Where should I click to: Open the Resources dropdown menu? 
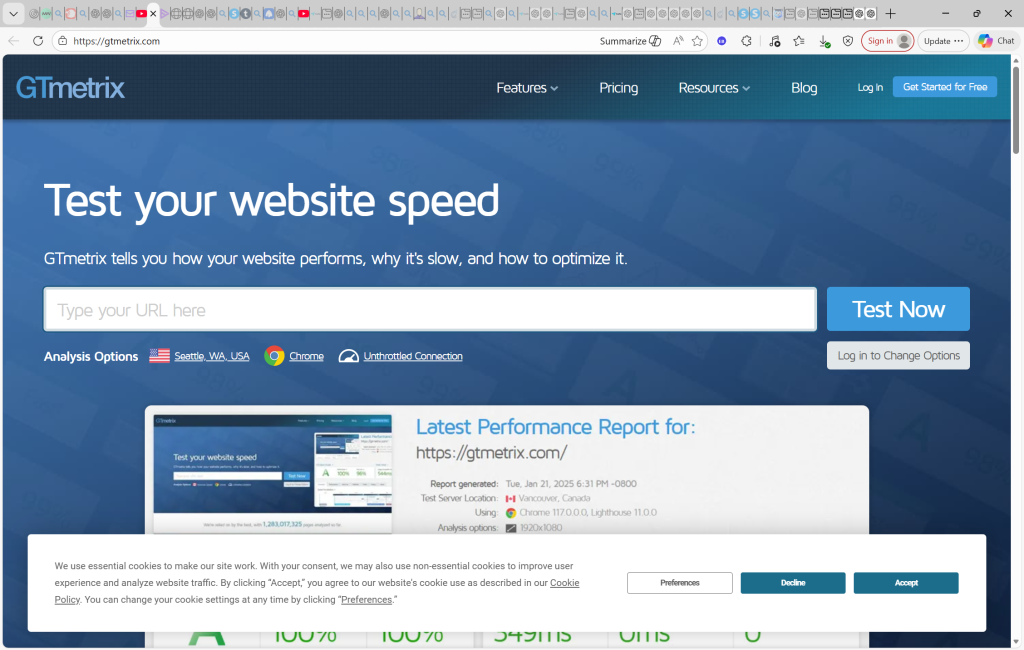[x=713, y=88]
